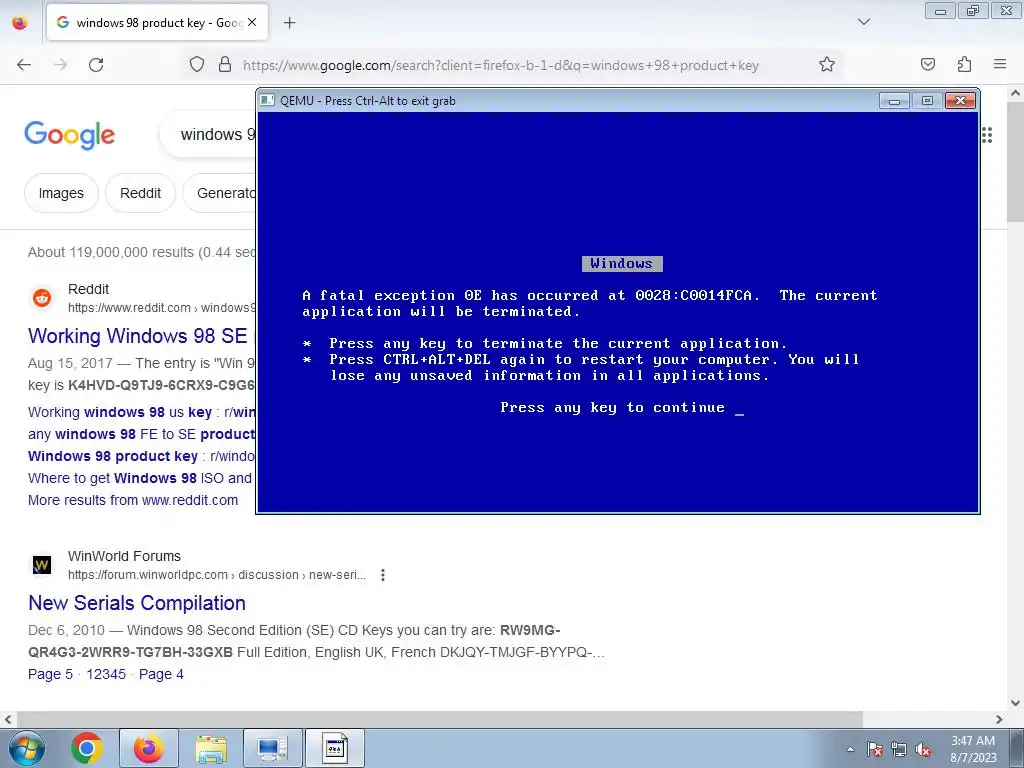Click the muted volume tray icon
The image size is (1024, 768).
[923, 749]
